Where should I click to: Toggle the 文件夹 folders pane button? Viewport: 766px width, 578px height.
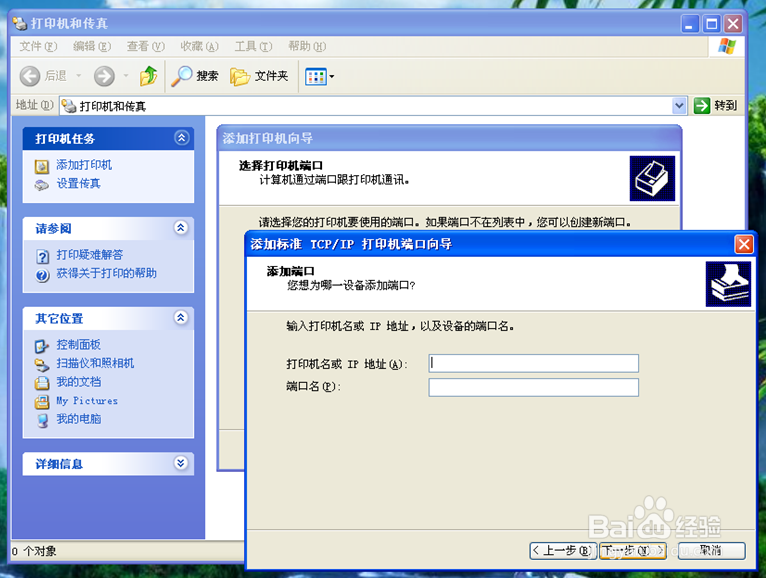coord(259,76)
